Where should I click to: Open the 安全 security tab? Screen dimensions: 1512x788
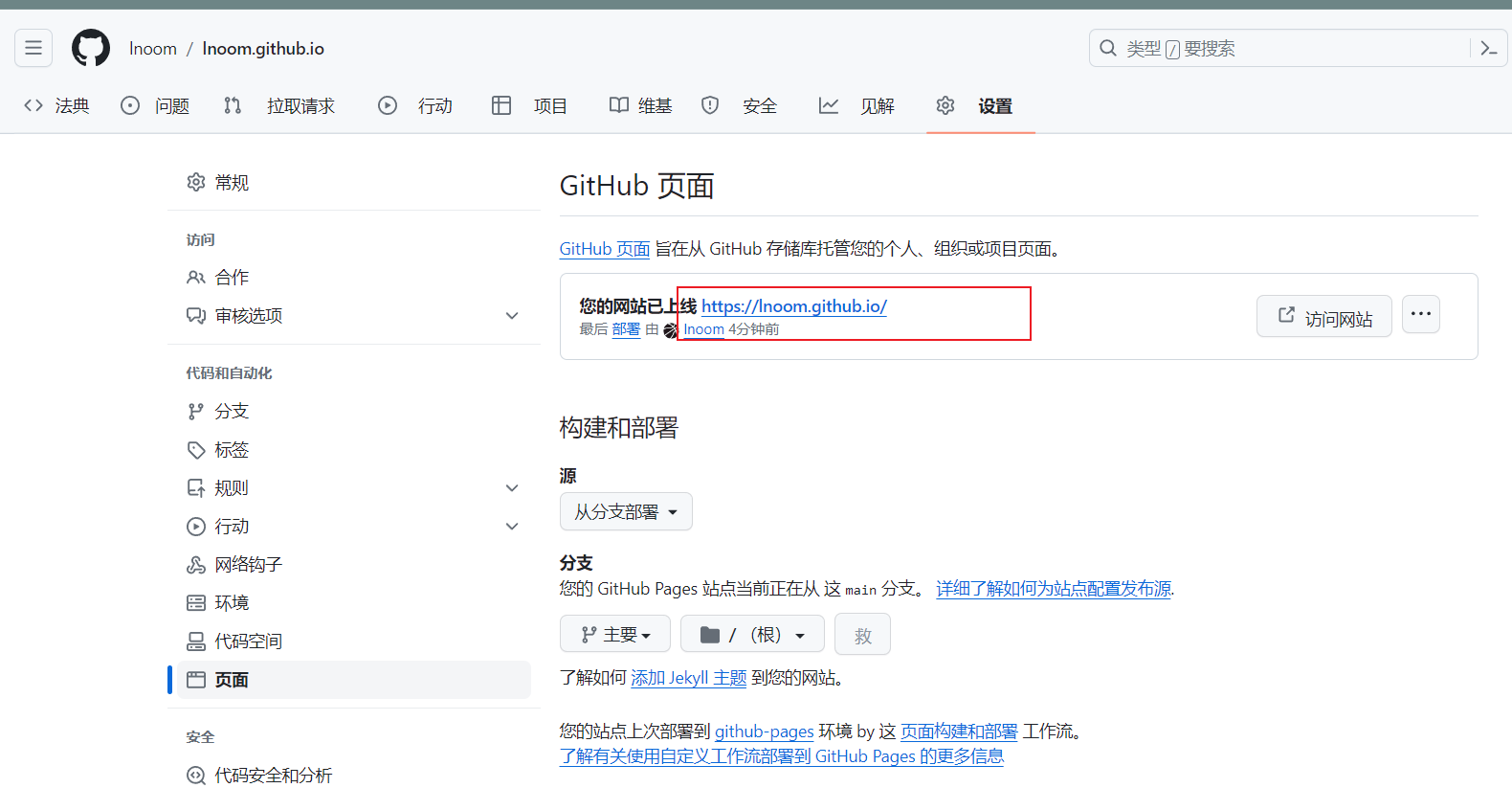[x=739, y=105]
